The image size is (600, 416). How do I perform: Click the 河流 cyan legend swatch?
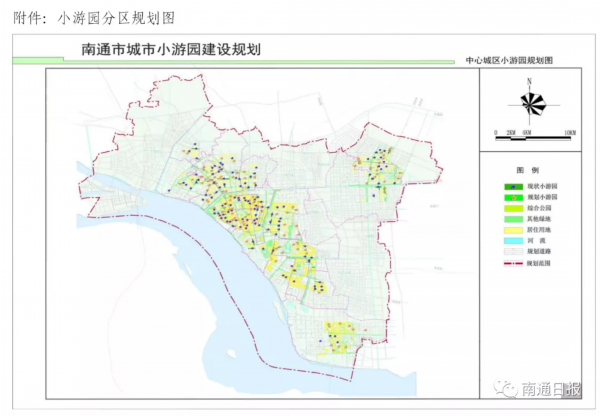pos(511,241)
